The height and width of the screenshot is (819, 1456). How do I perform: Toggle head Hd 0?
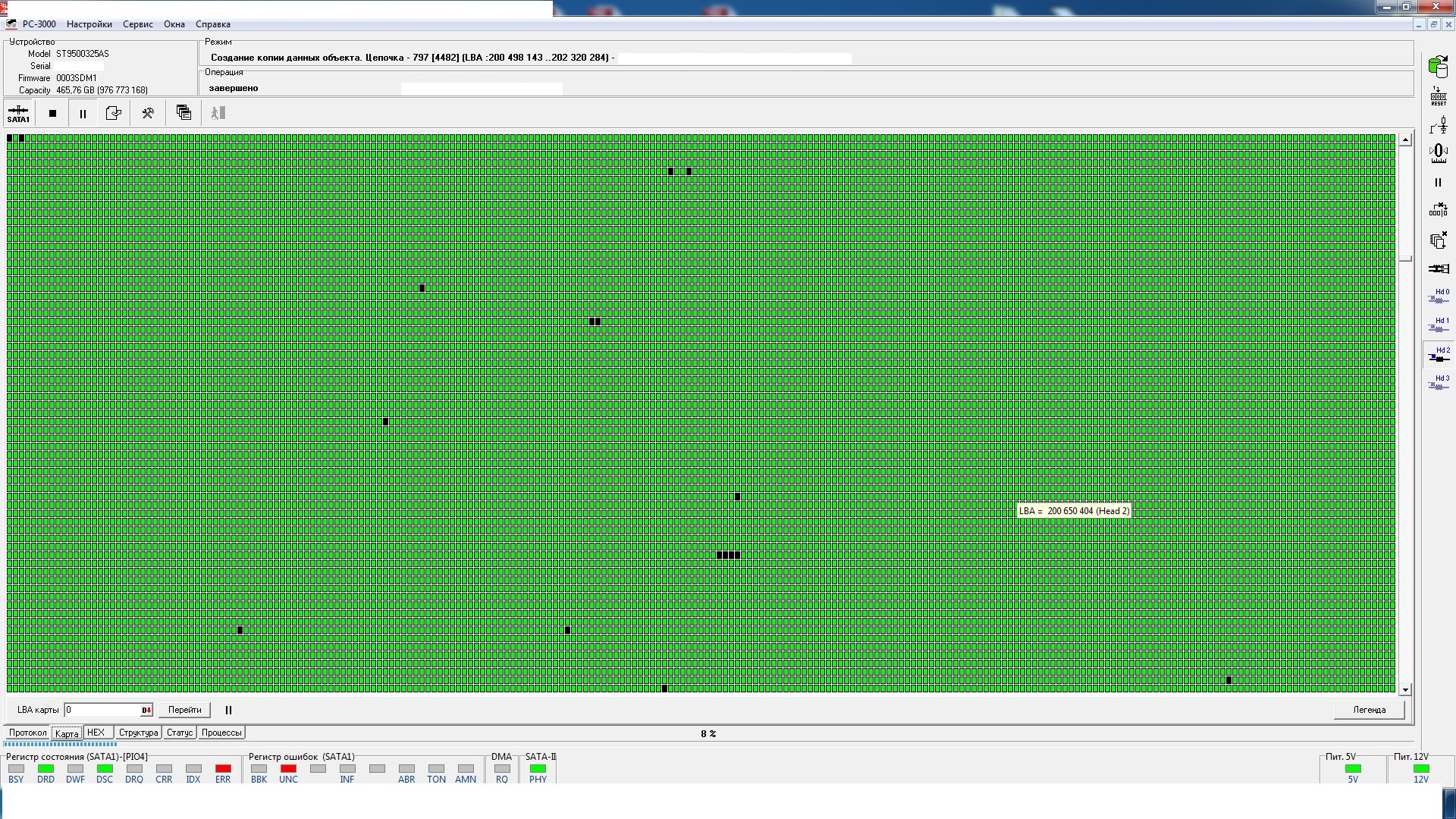[1439, 296]
